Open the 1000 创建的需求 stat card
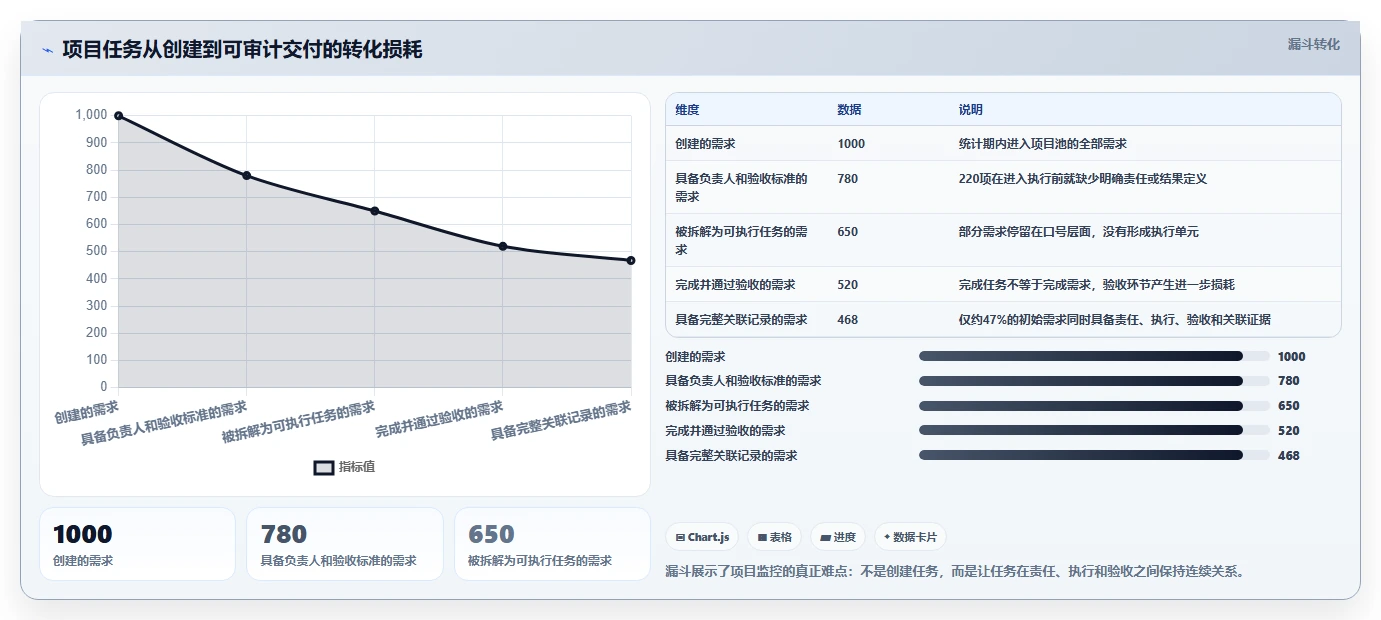The image size is (1381, 620). coord(137,544)
